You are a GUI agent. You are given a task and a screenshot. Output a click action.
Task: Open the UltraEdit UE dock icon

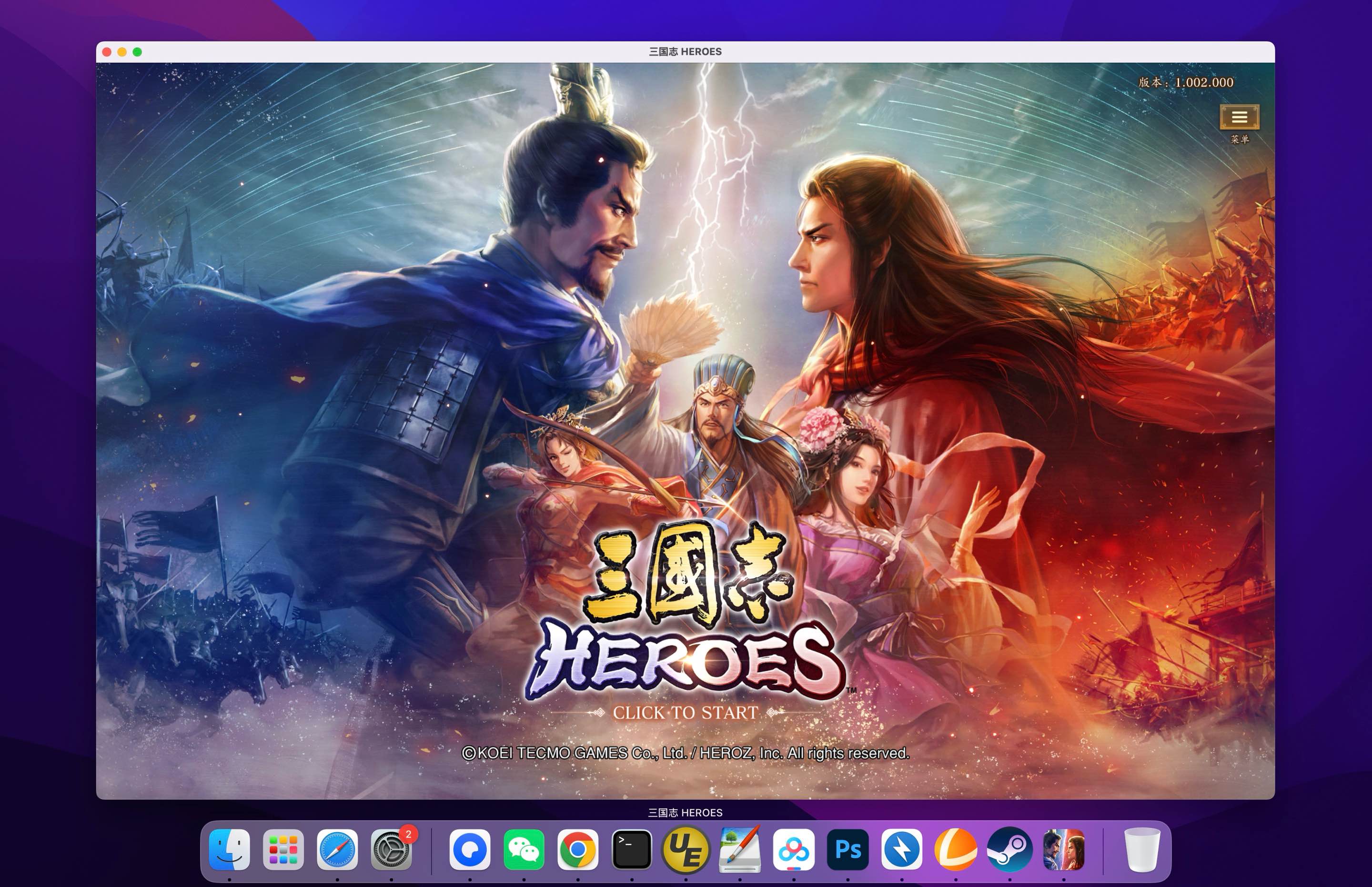click(686, 849)
